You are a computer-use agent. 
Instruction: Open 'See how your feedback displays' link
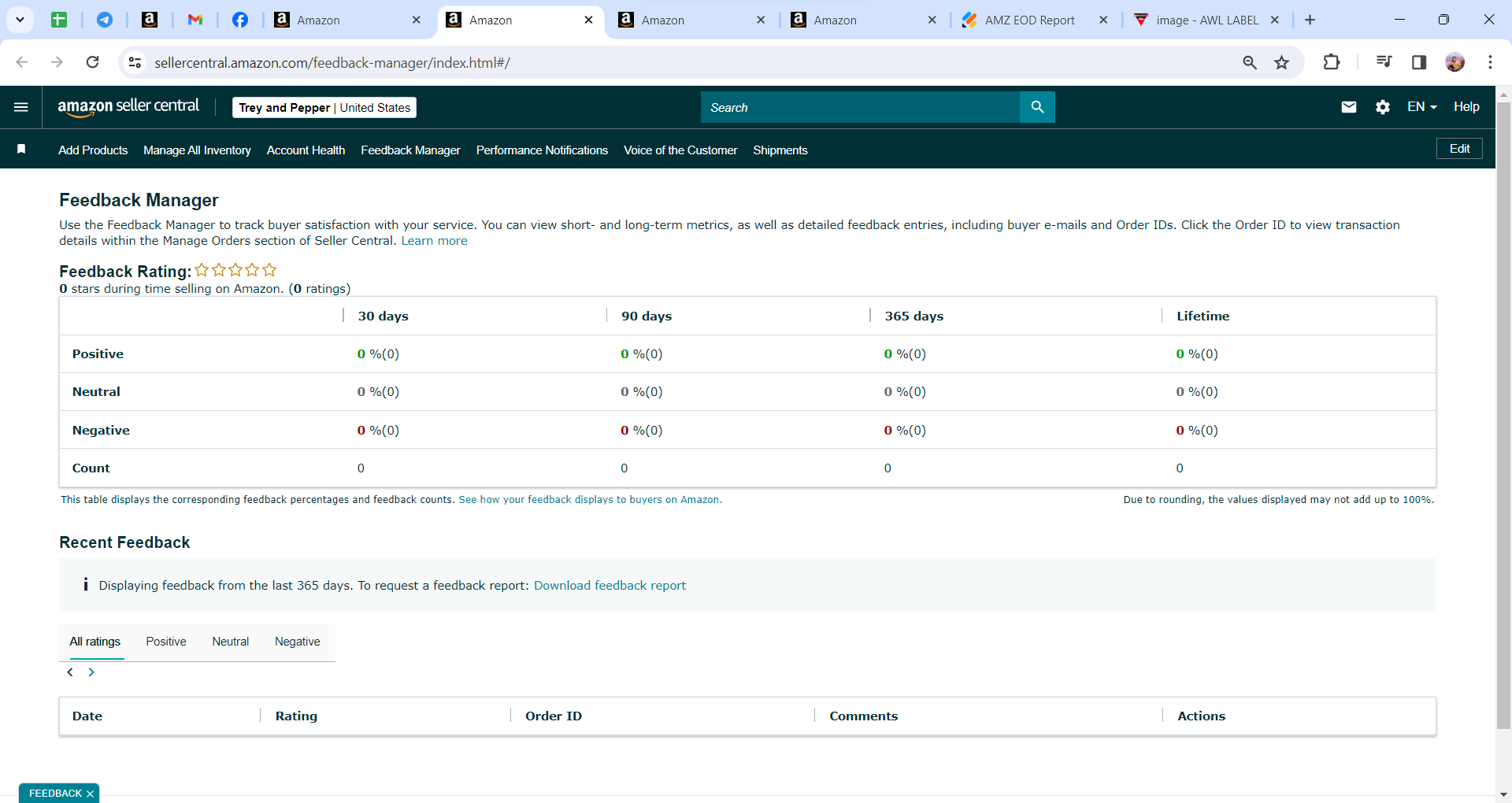point(590,500)
